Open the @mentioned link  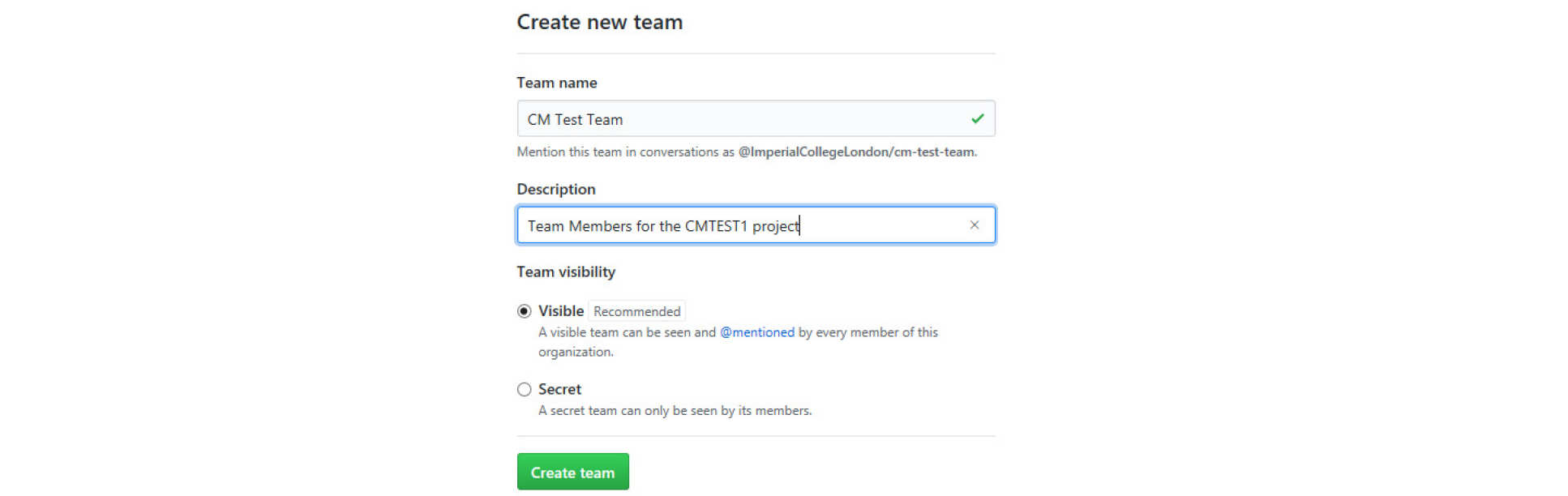tap(756, 332)
